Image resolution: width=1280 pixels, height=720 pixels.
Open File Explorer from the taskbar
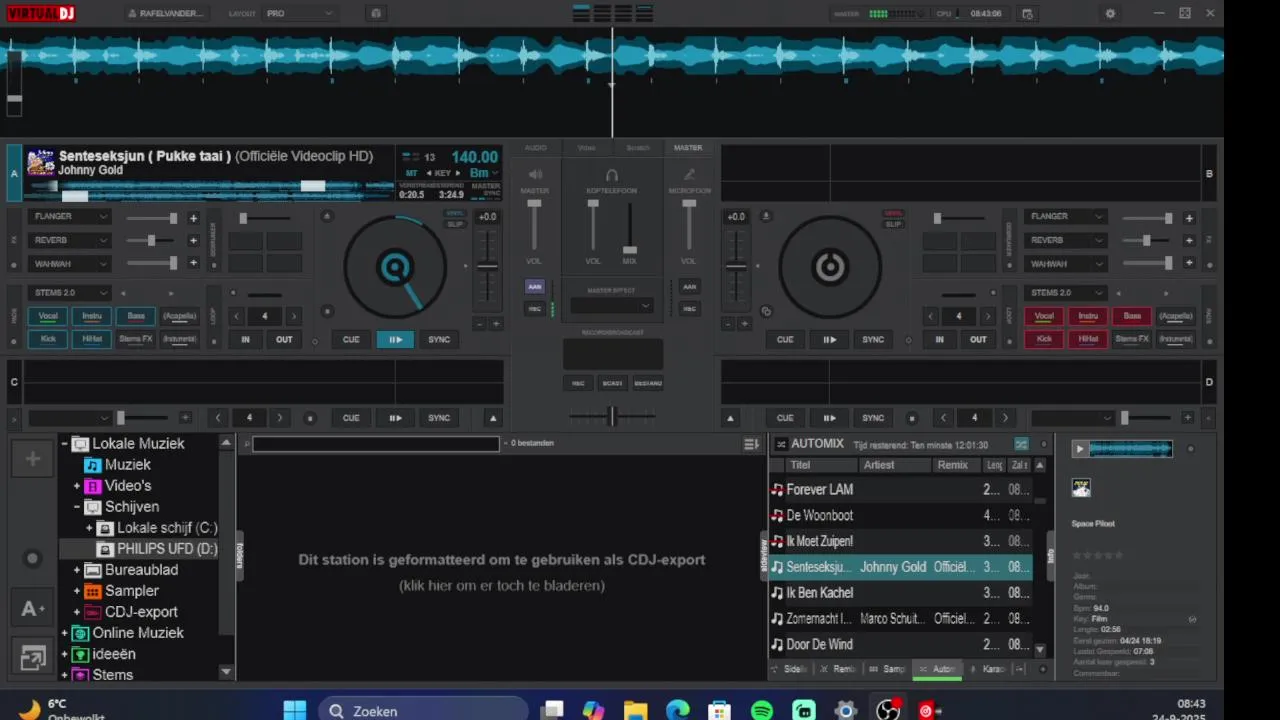636,711
